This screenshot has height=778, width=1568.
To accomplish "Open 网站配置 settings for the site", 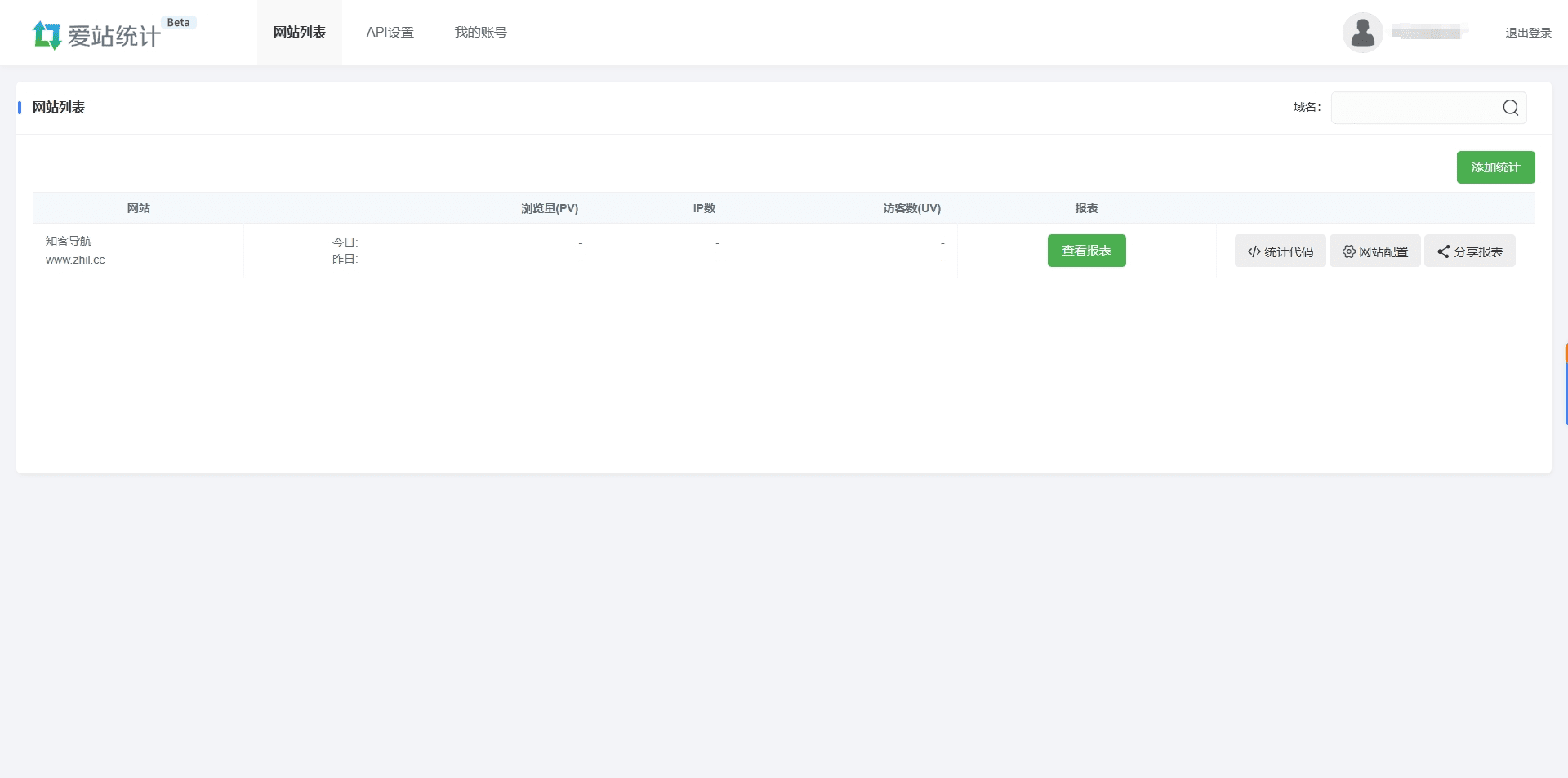I will [1375, 251].
